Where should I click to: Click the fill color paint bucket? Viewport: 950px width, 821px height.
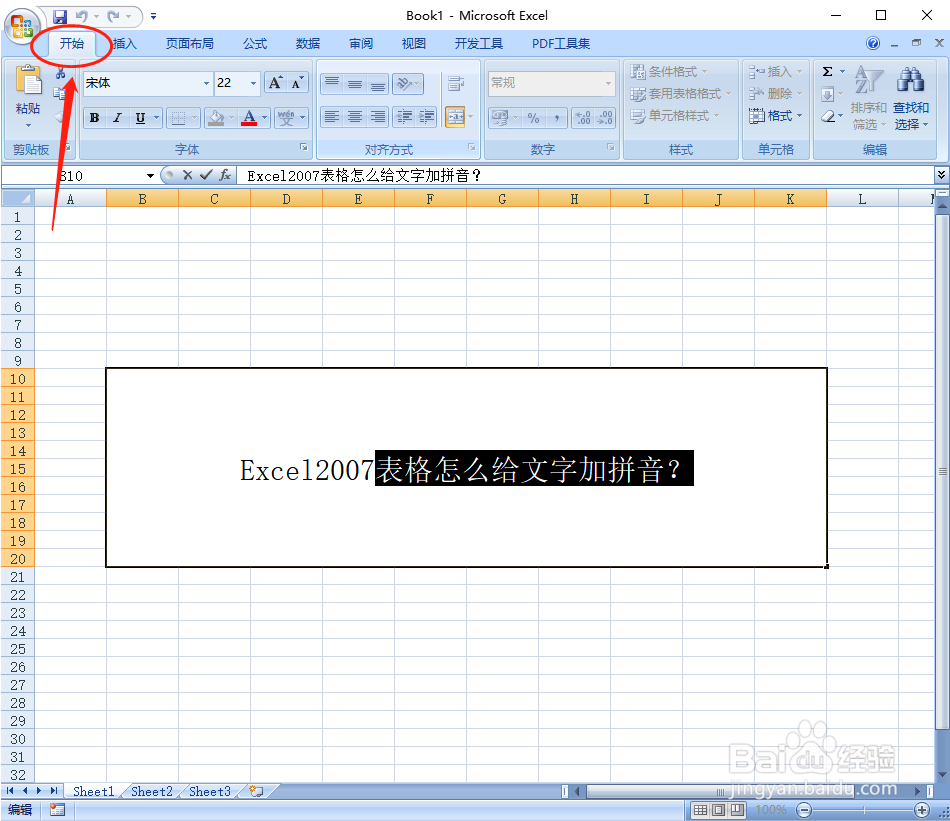click(x=216, y=117)
